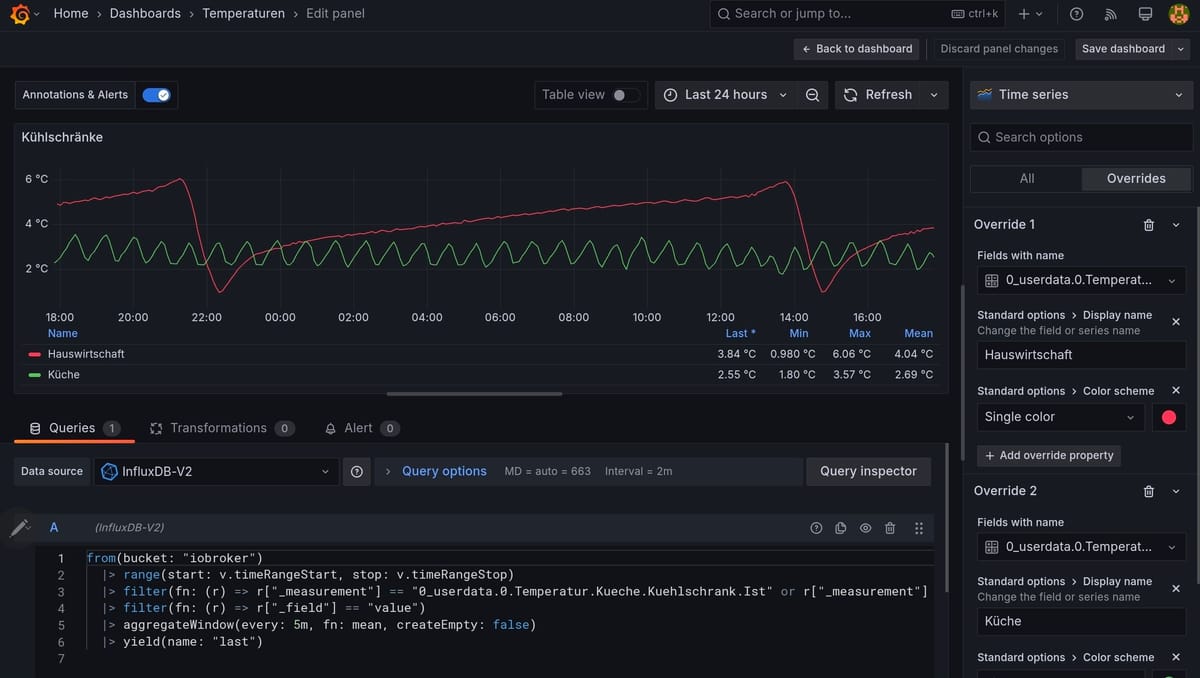The height and width of the screenshot is (678, 1200).
Task: Open the Time series visualization picker
Action: tap(1081, 95)
